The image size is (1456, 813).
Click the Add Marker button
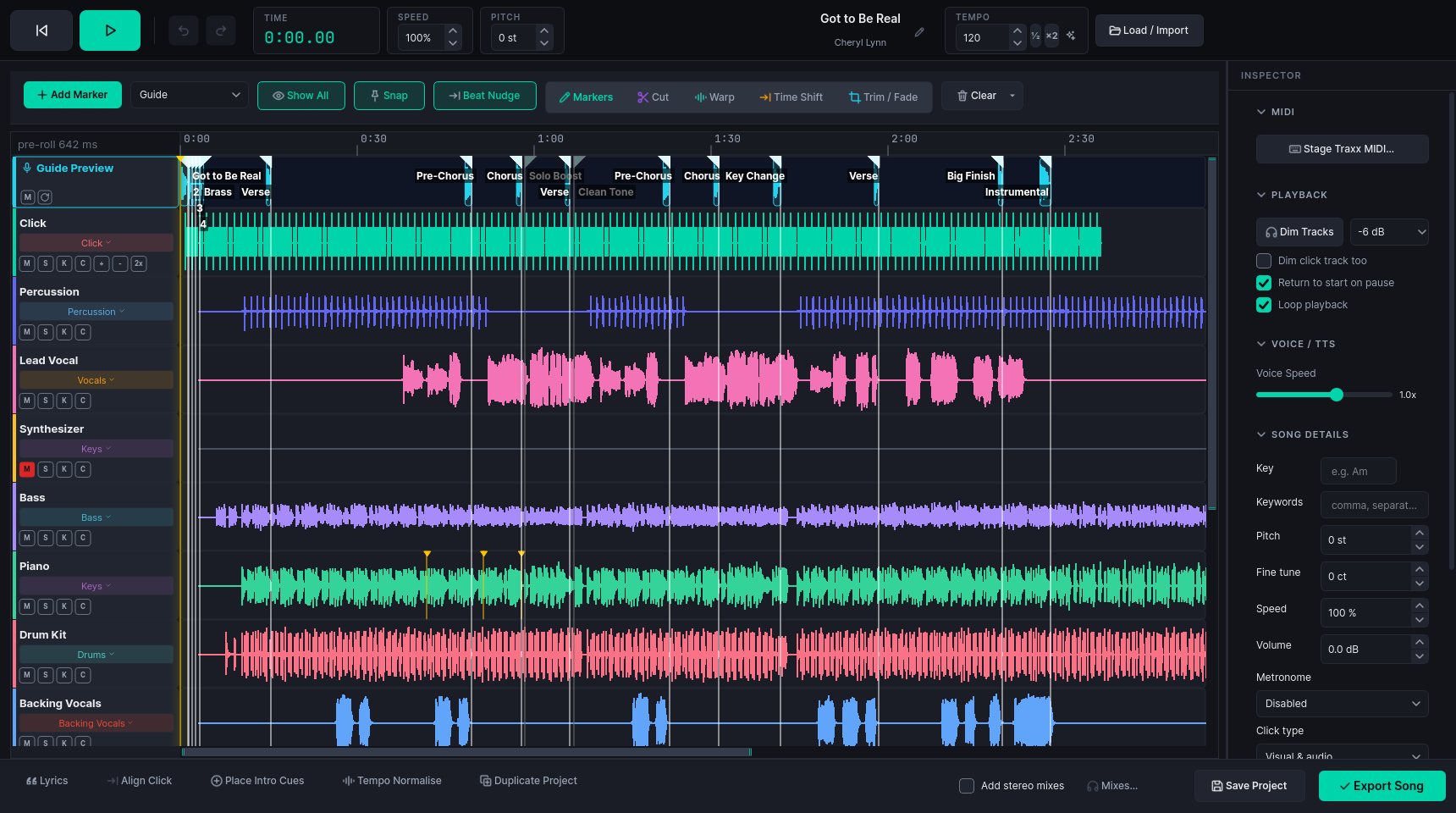tap(73, 95)
